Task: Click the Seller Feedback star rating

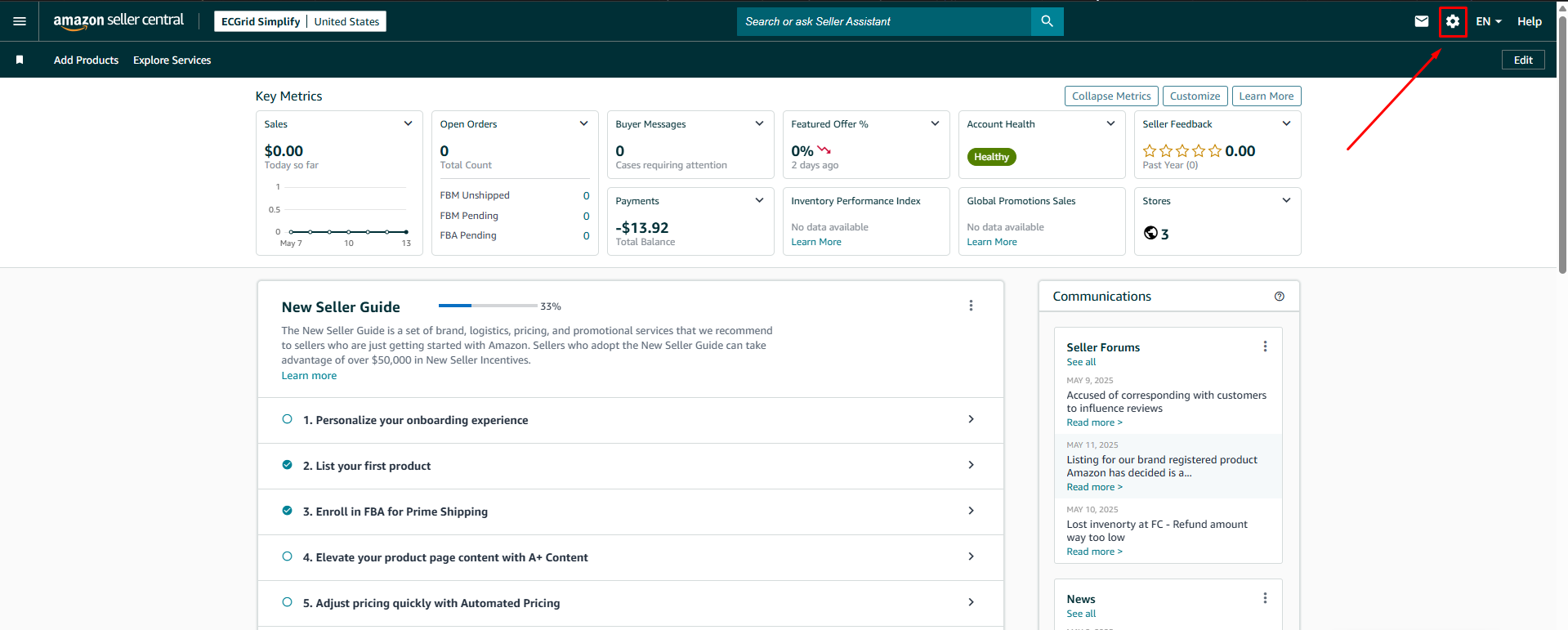Action: [x=1182, y=150]
